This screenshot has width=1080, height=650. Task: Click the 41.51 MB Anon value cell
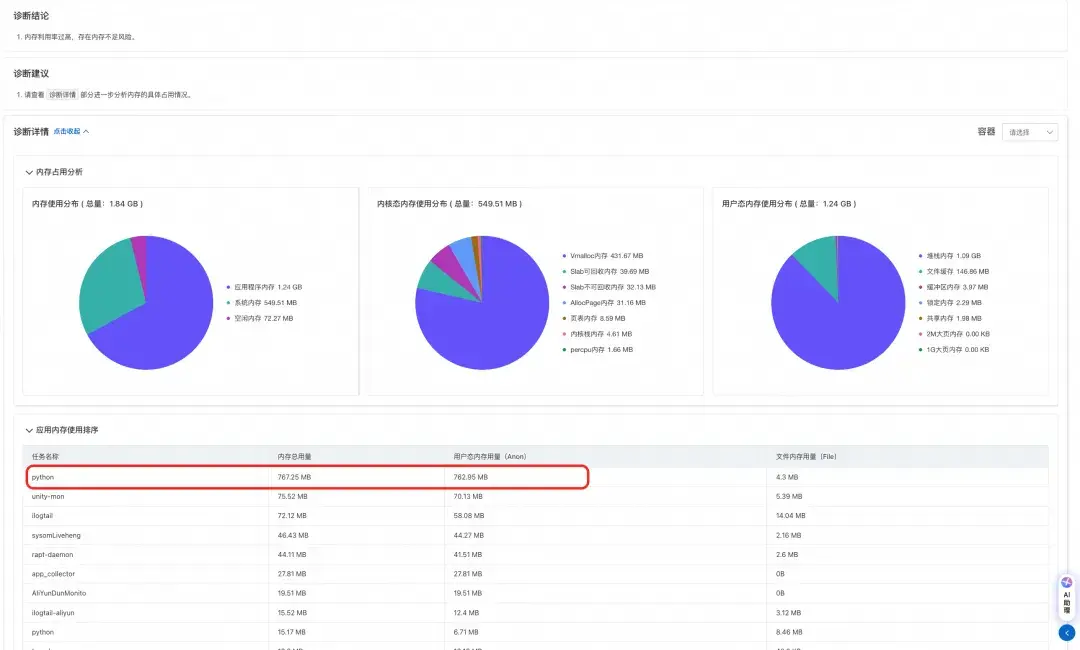coord(468,554)
